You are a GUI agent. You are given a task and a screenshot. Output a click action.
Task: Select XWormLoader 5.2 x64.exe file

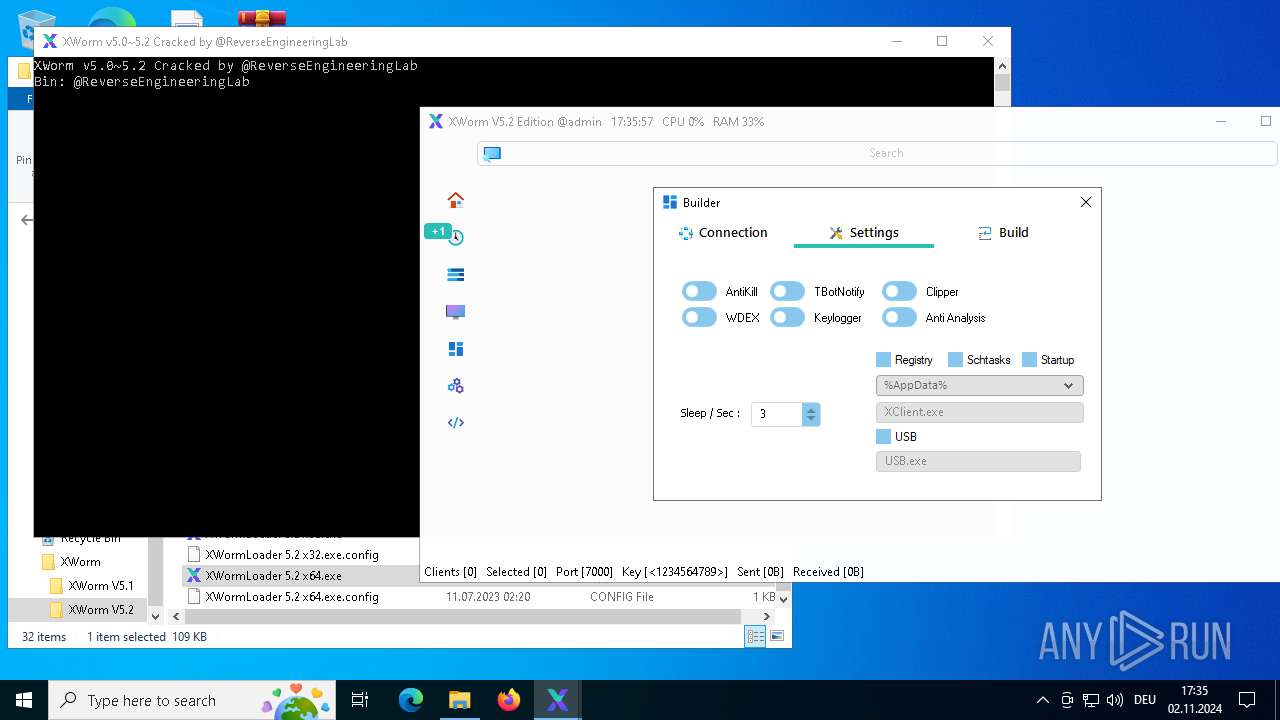(x=273, y=576)
